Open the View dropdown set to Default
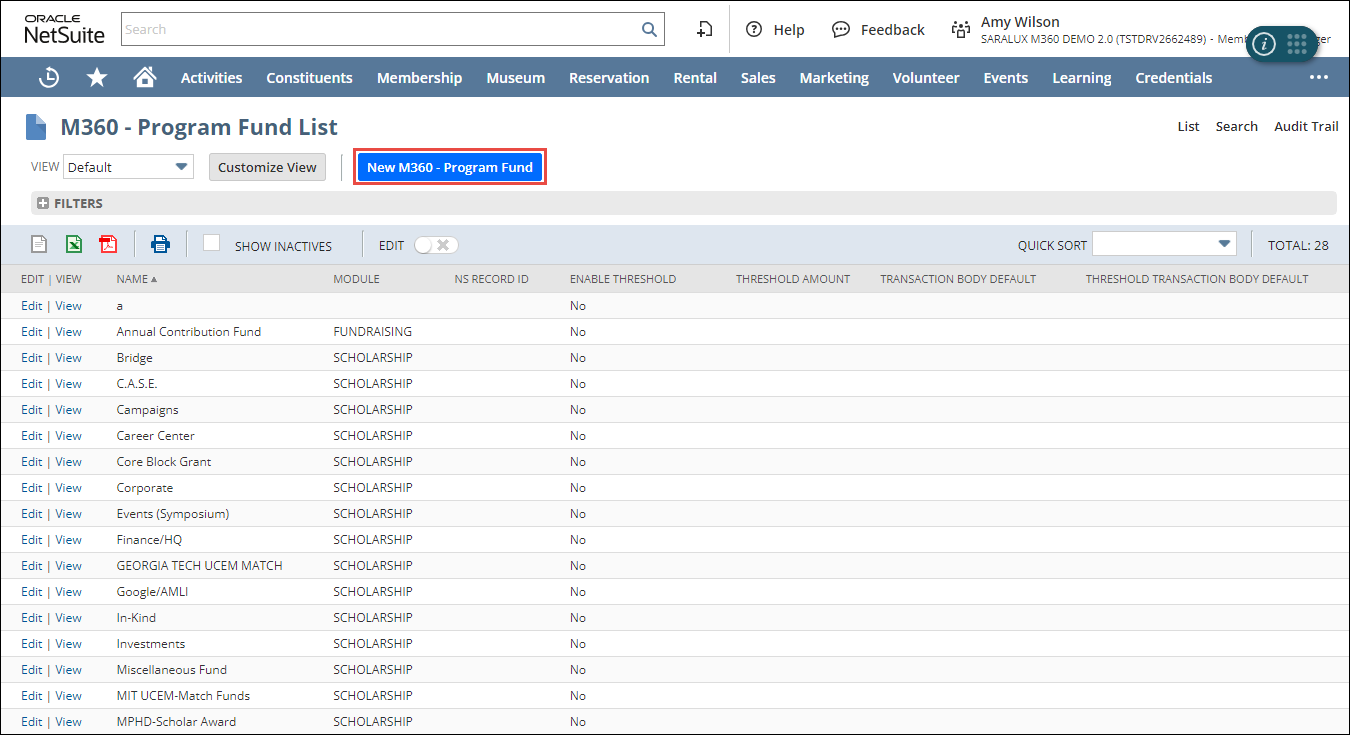The width and height of the screenshot is (1350, 735). coord(128,167)
